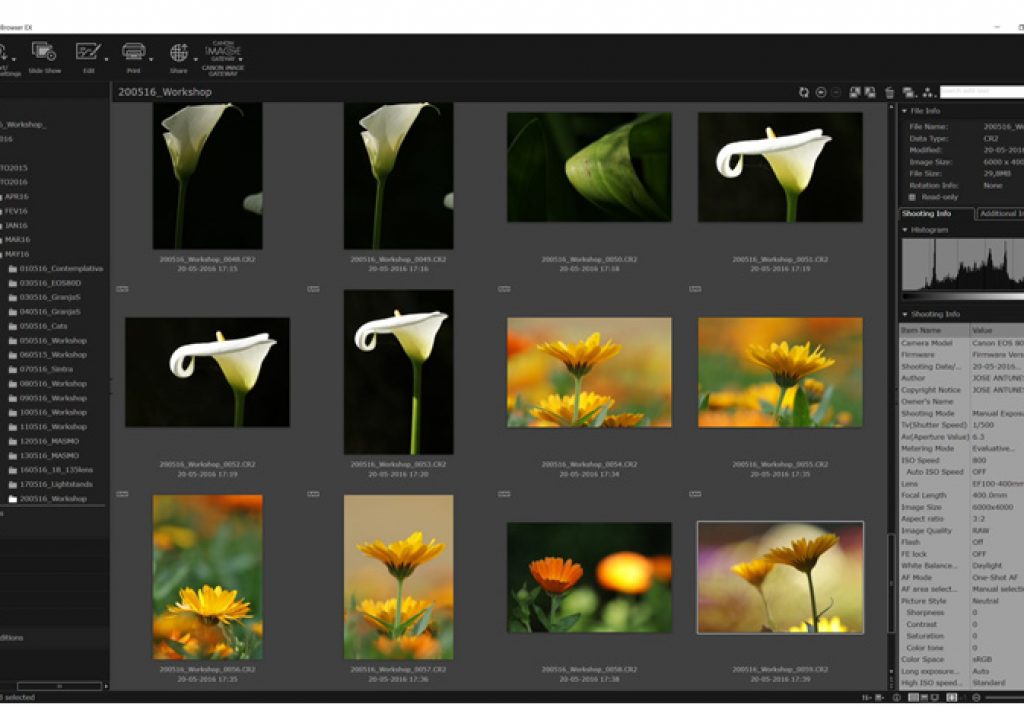Click the trash delete icon
Viewport: 1024px width, 720px height.
[889, 93]
